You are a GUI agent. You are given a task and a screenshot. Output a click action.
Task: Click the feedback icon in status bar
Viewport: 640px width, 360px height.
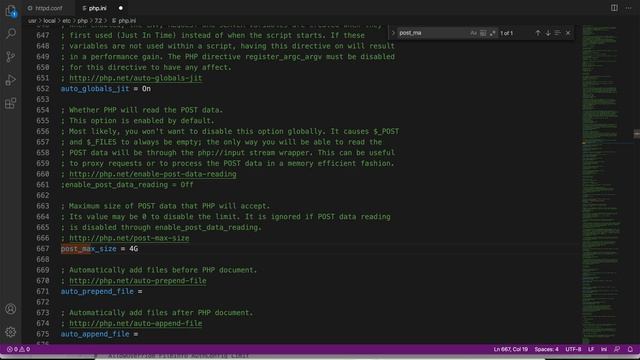[x=617, y=349]
